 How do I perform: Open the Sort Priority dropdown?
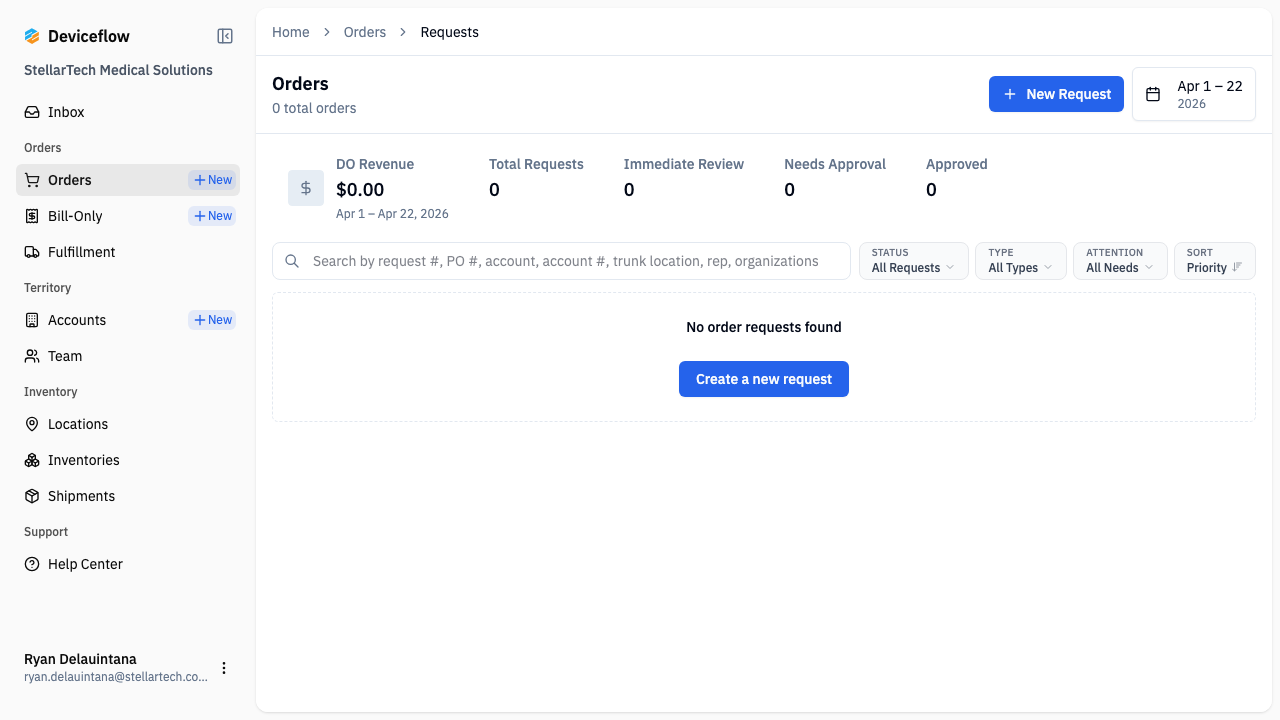[1215, 261]
